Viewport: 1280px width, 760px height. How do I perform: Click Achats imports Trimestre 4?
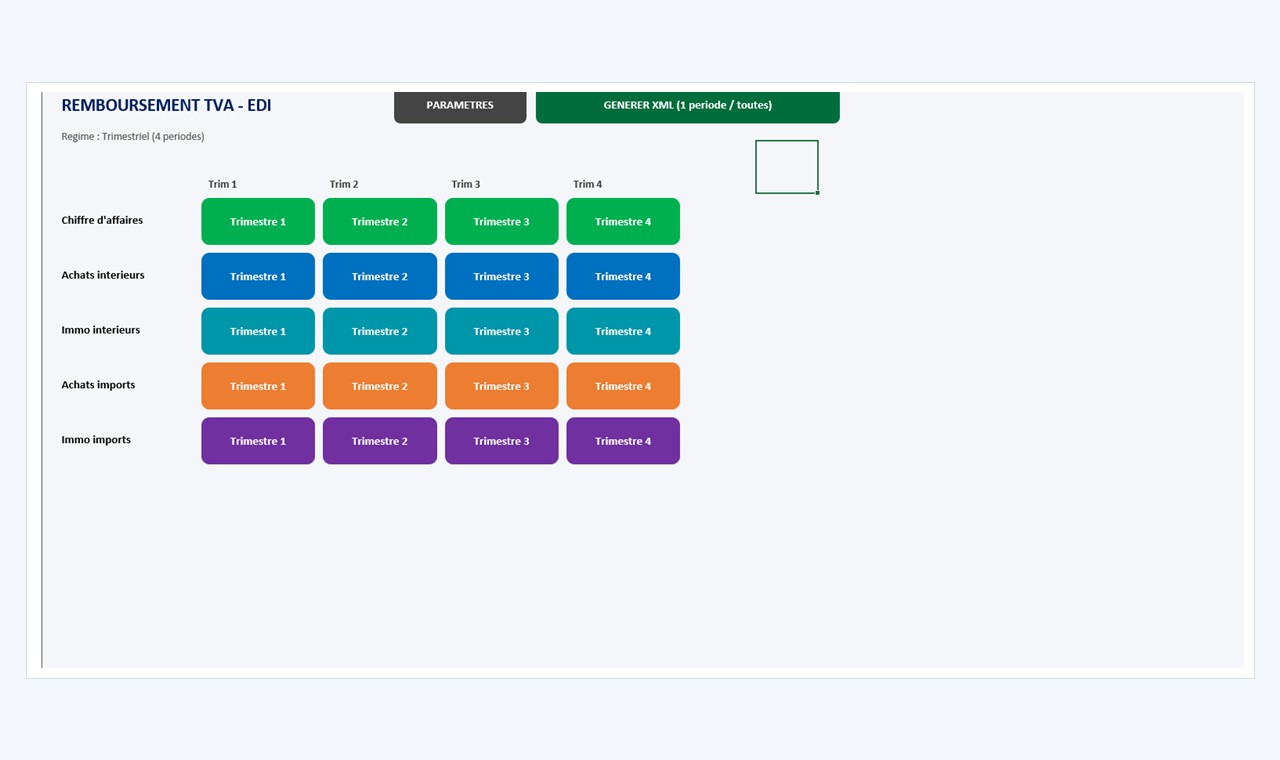(623, 386)
